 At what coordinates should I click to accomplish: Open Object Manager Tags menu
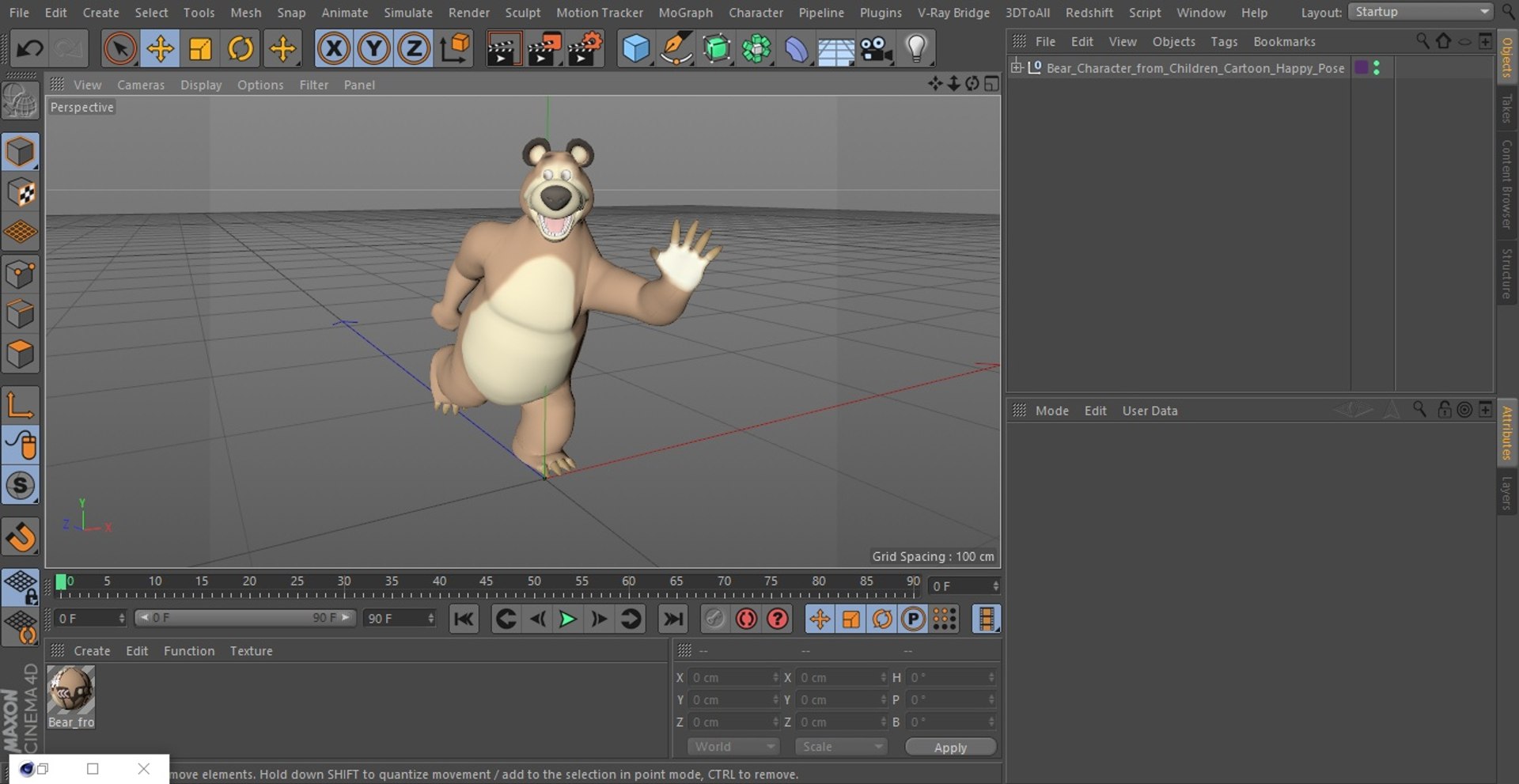point(1224,41)
